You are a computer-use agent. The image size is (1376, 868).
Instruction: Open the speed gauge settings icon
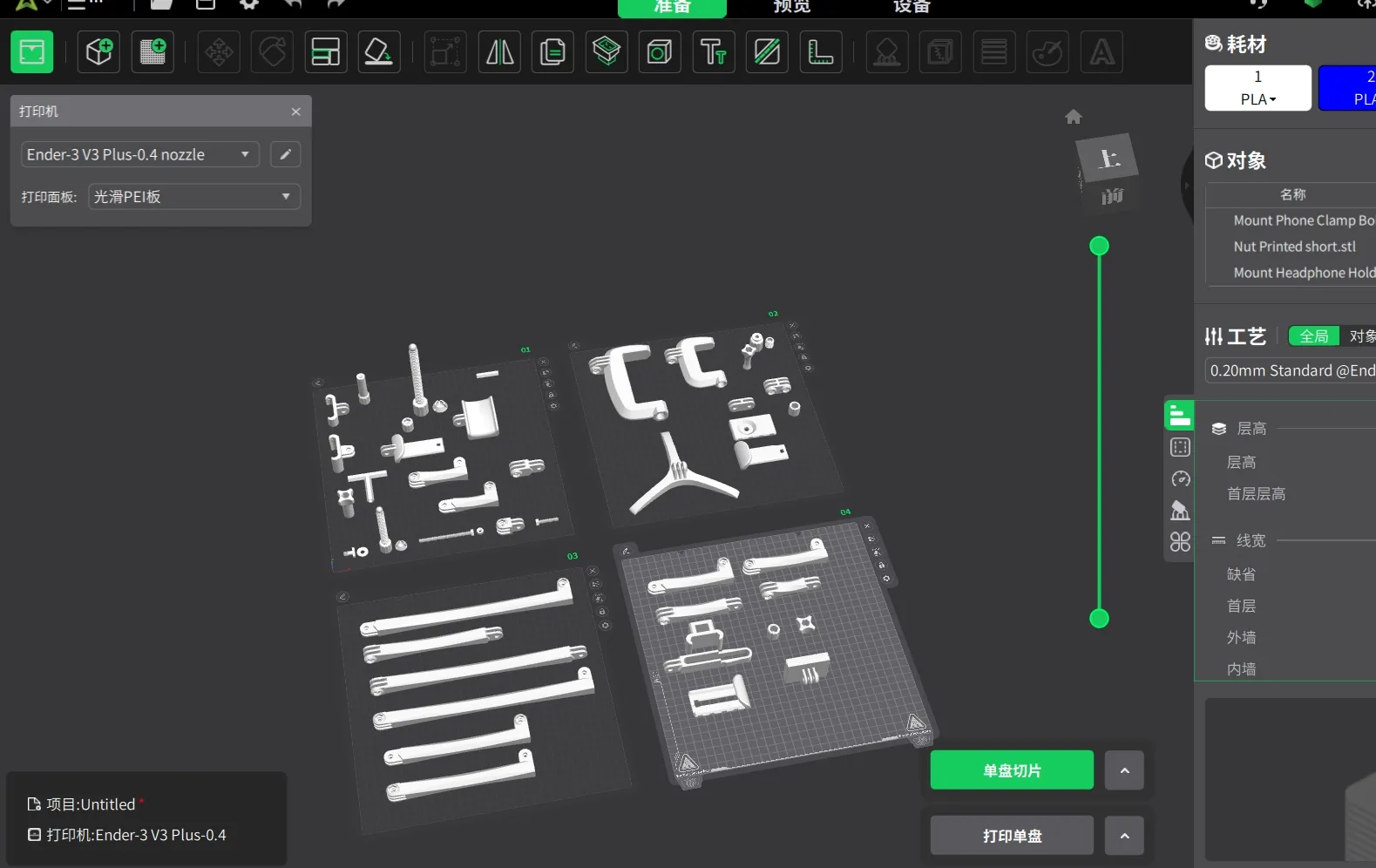pyautogui.click(x=1180, y=479)
